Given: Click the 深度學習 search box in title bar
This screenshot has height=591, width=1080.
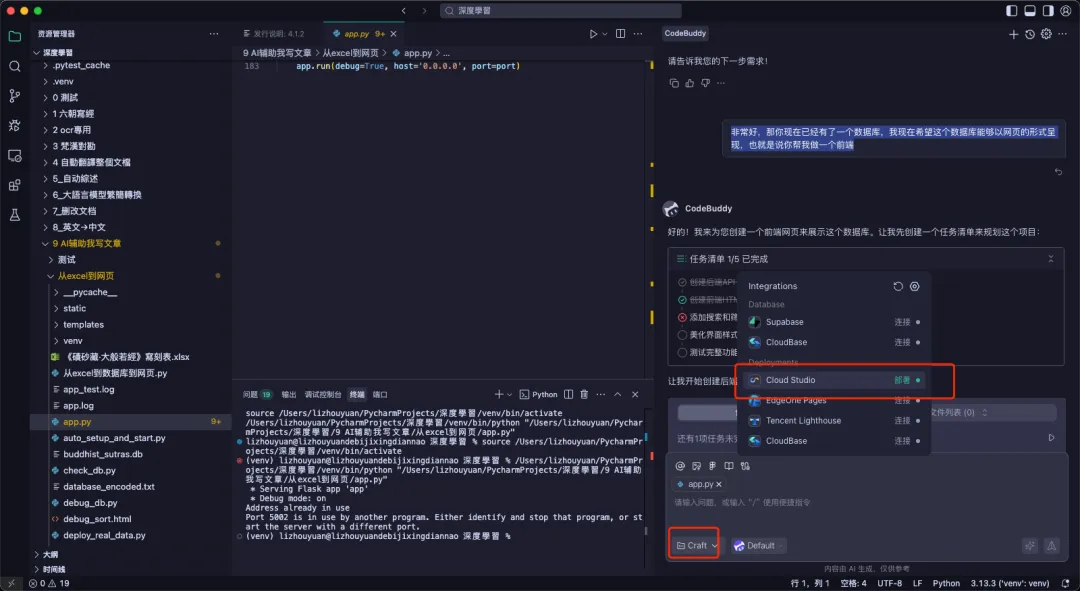Looking at the screenshot, I should point(561,11).
